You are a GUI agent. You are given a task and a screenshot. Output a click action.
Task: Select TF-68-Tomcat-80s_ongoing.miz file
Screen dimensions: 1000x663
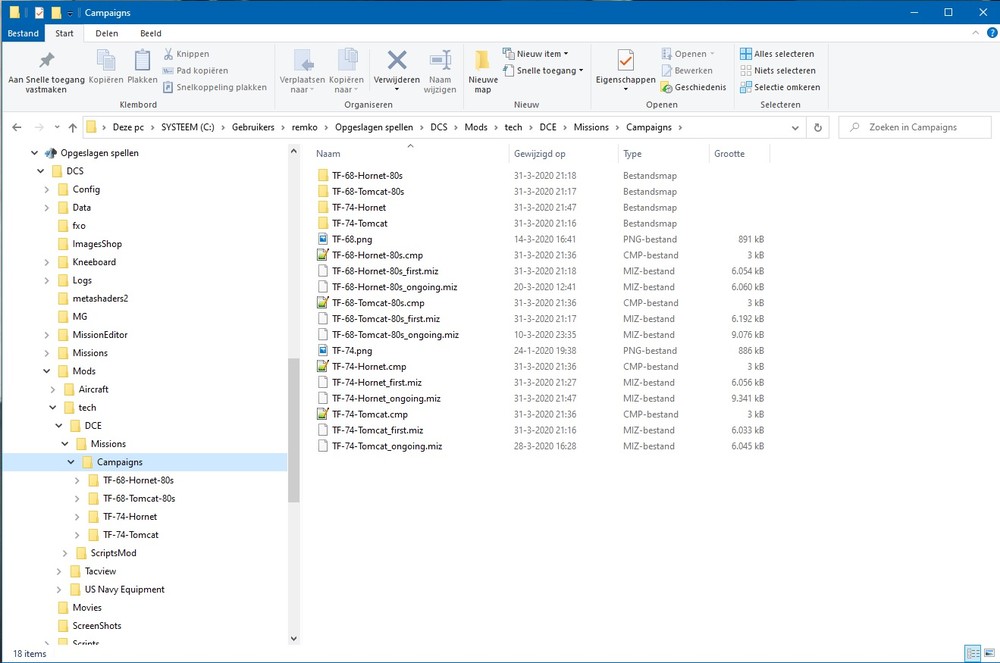[388, 335]
